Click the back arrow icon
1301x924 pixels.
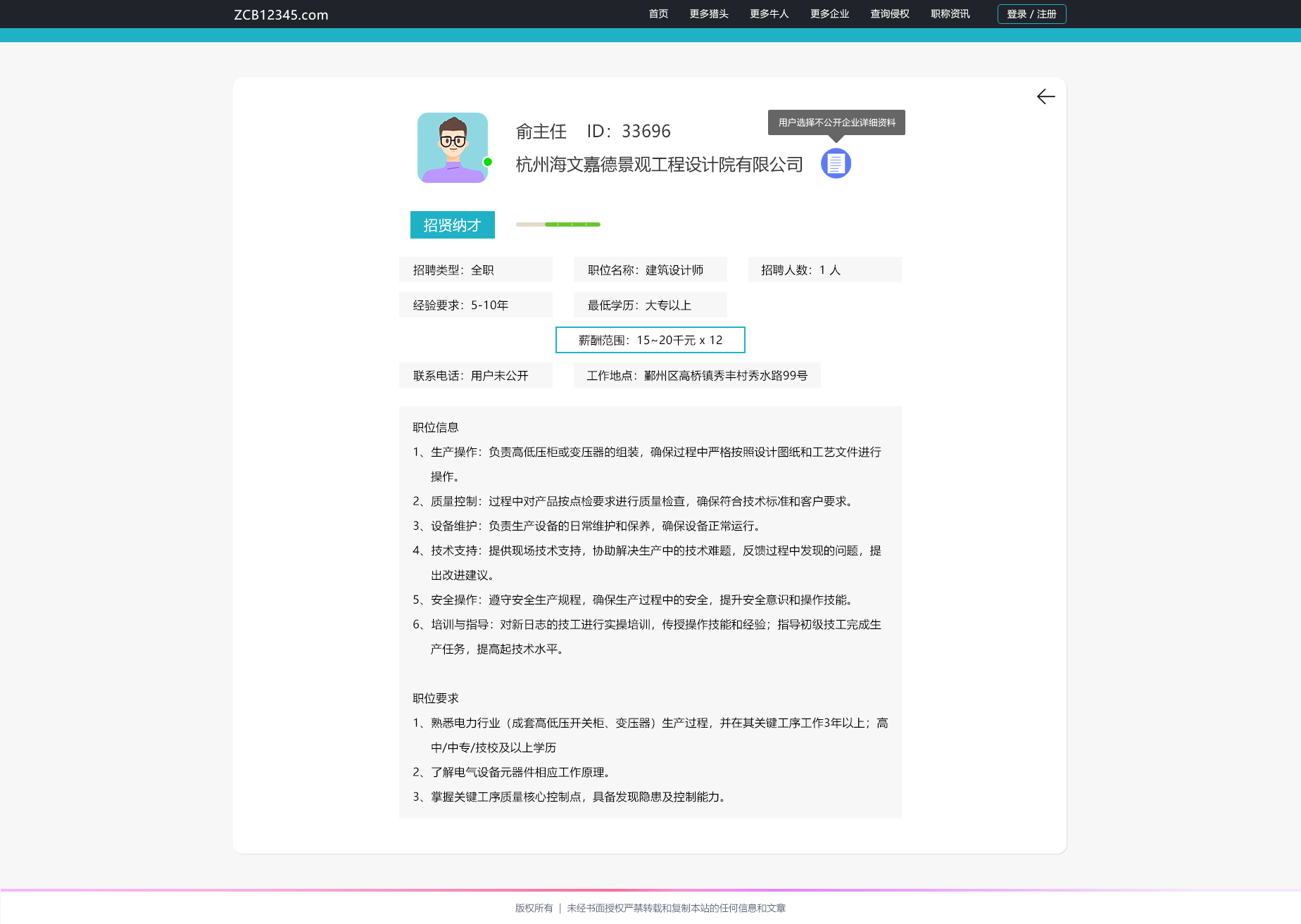pyautogui.click(x=1045, y=97)
